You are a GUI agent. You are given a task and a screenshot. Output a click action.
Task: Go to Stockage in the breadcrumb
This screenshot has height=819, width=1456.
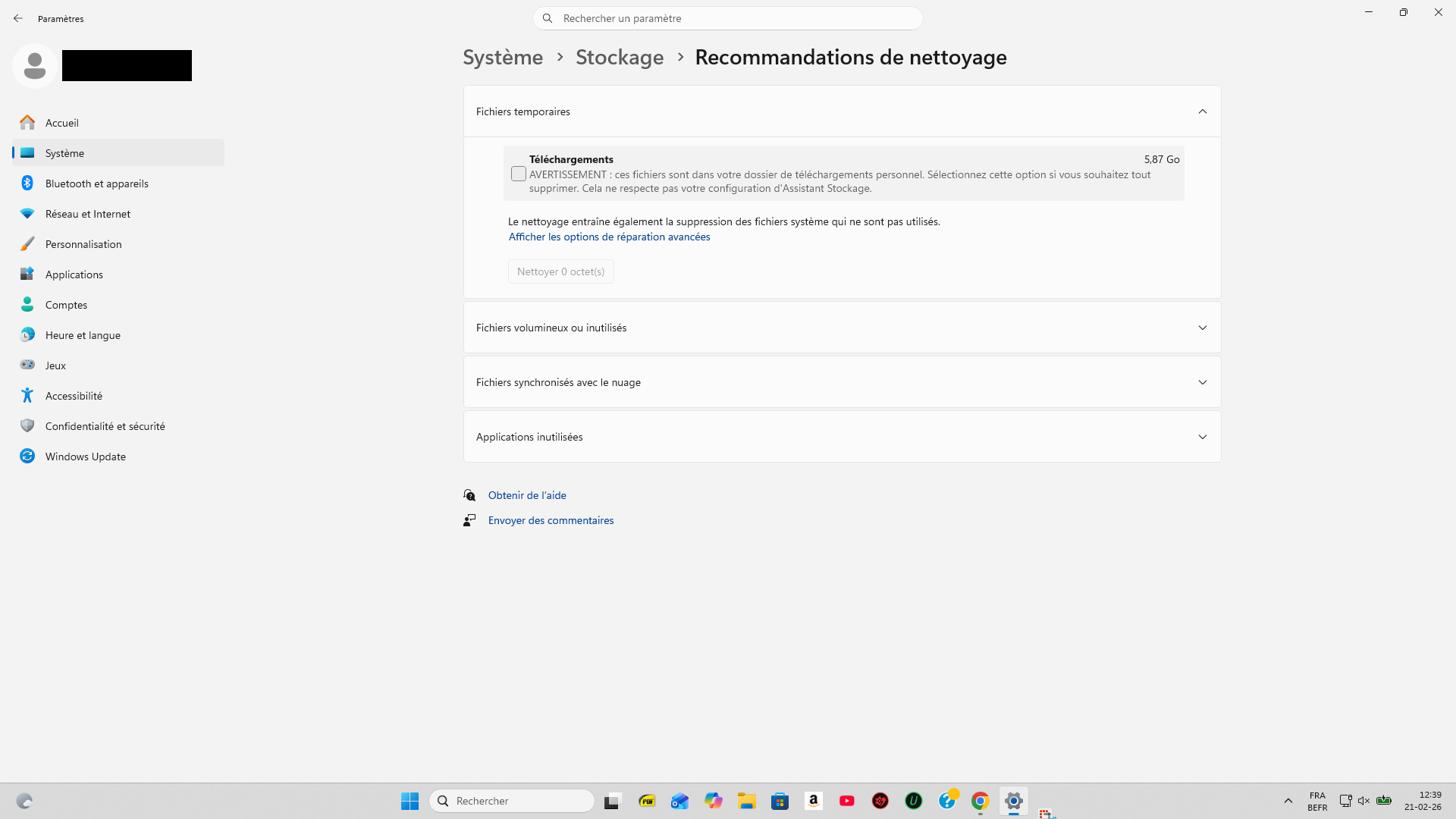tap(619, 58)
